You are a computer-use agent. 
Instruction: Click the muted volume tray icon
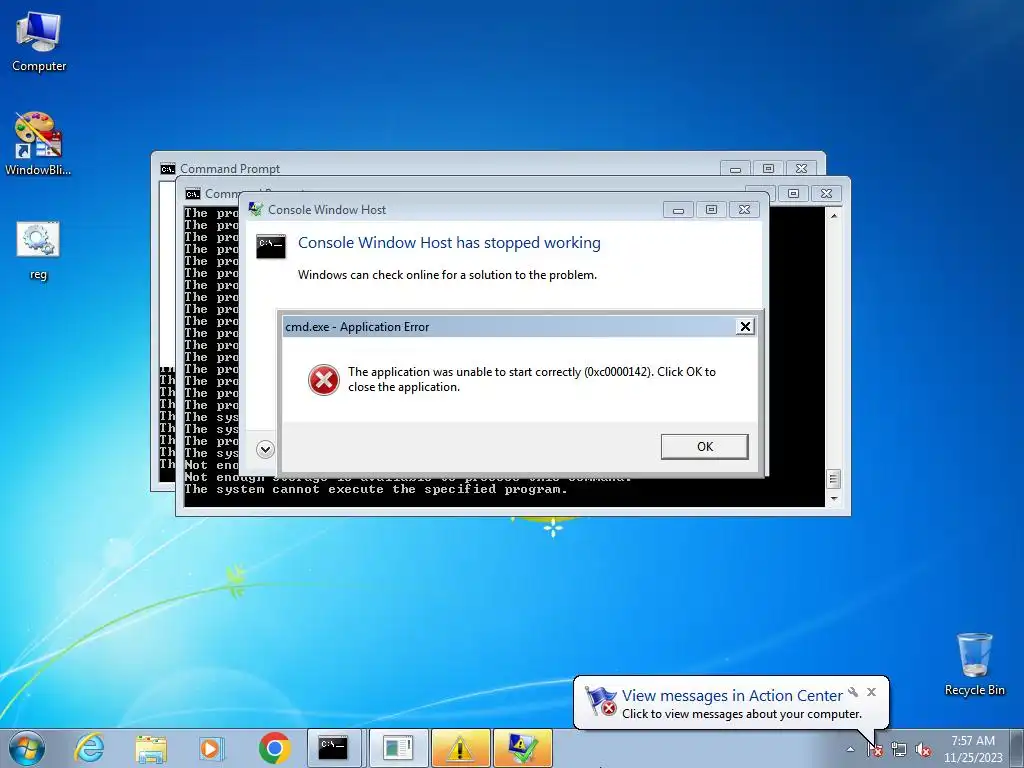(x=923, y=749)
